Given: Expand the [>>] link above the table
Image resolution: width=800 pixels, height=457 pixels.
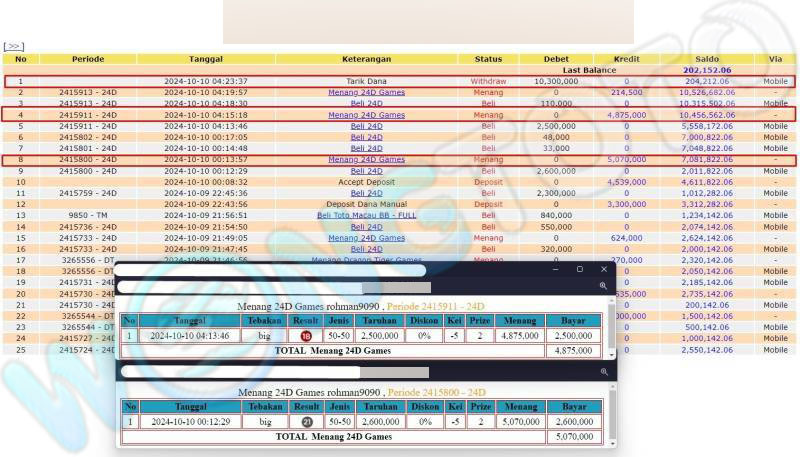Looking at the screenshot, I should pyautogui.click(x=13, y=46).
